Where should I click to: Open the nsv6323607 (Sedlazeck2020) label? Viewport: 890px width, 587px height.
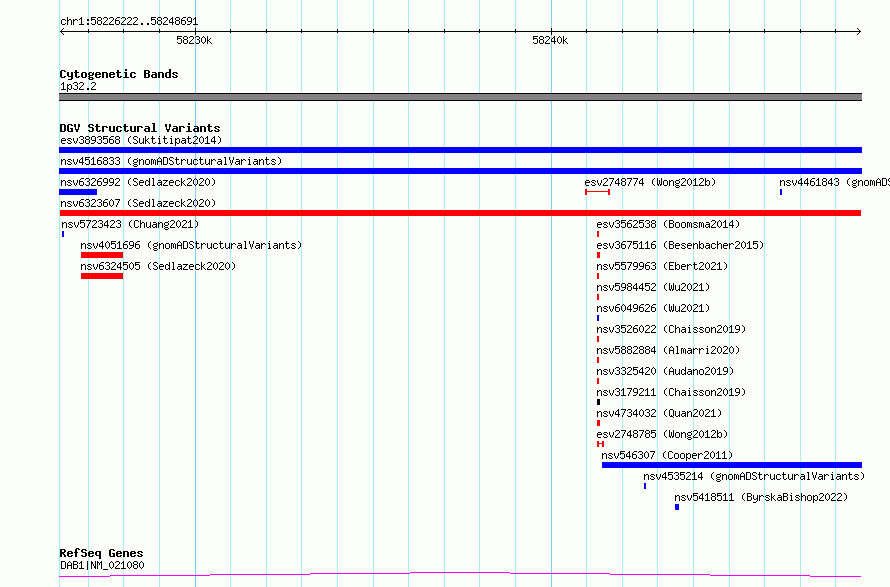[x=138, y=203]
